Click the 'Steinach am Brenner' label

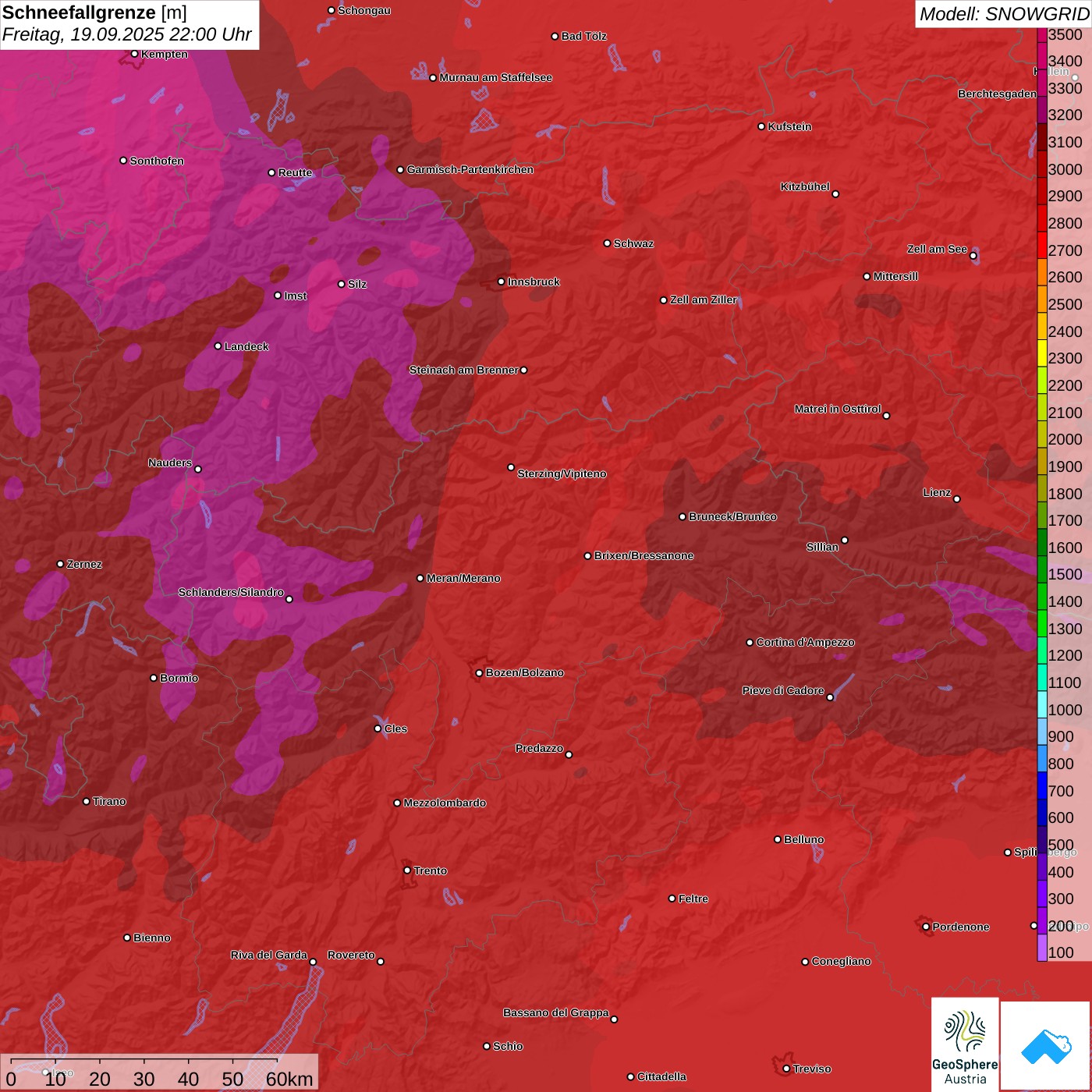pos(463,370)
